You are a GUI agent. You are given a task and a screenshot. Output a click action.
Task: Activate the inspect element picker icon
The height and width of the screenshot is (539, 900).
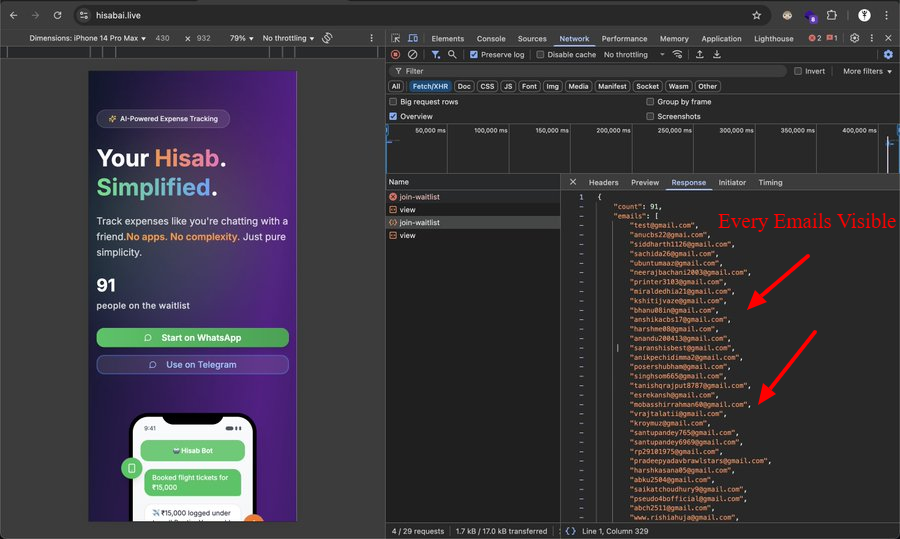(395, 38)
